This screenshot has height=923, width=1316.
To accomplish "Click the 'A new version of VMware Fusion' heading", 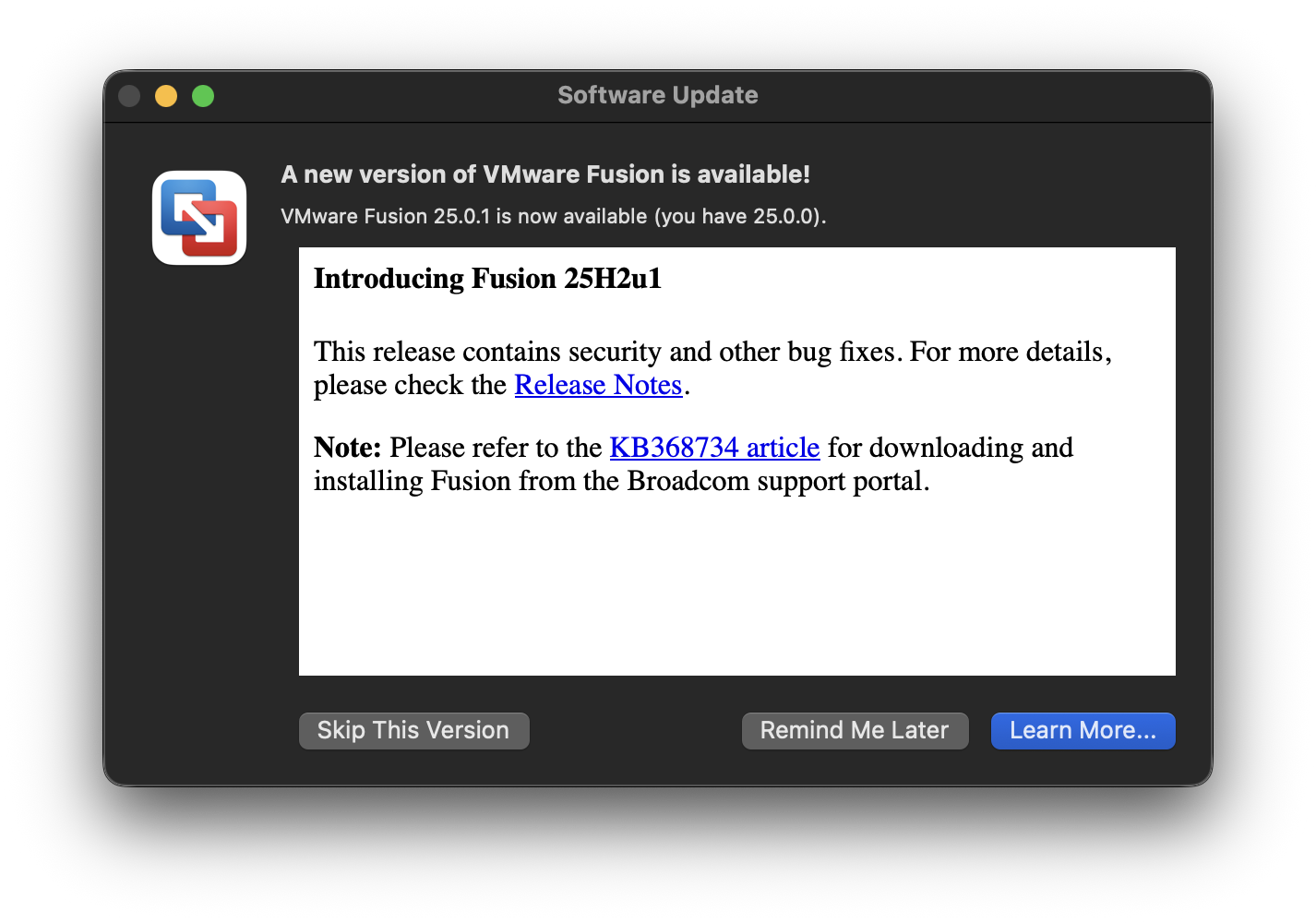I will (545, 174).
